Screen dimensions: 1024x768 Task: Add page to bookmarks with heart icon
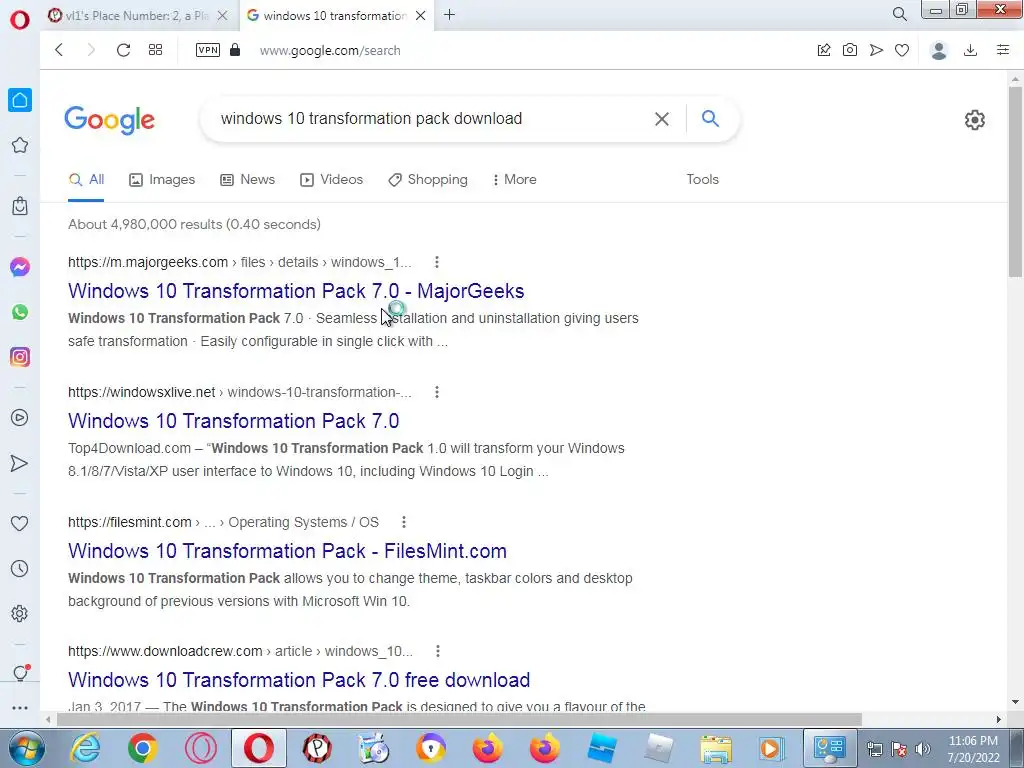tap(902, 50)
